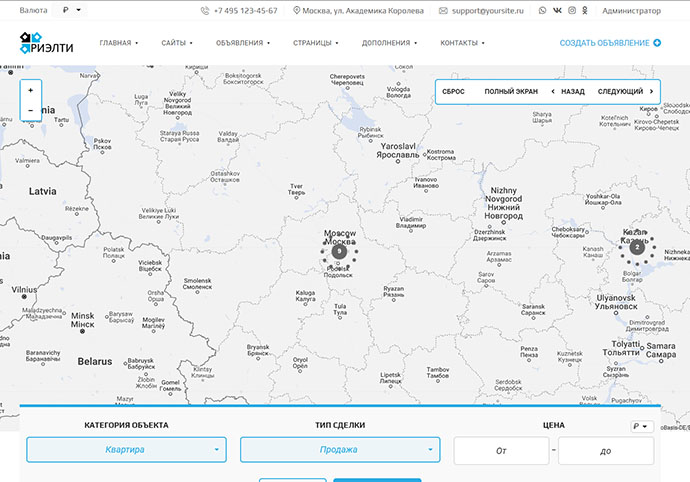Screen dimensions: 690x482
Task: Expand the Категория объекта dropdown
Action: point(126,450)
